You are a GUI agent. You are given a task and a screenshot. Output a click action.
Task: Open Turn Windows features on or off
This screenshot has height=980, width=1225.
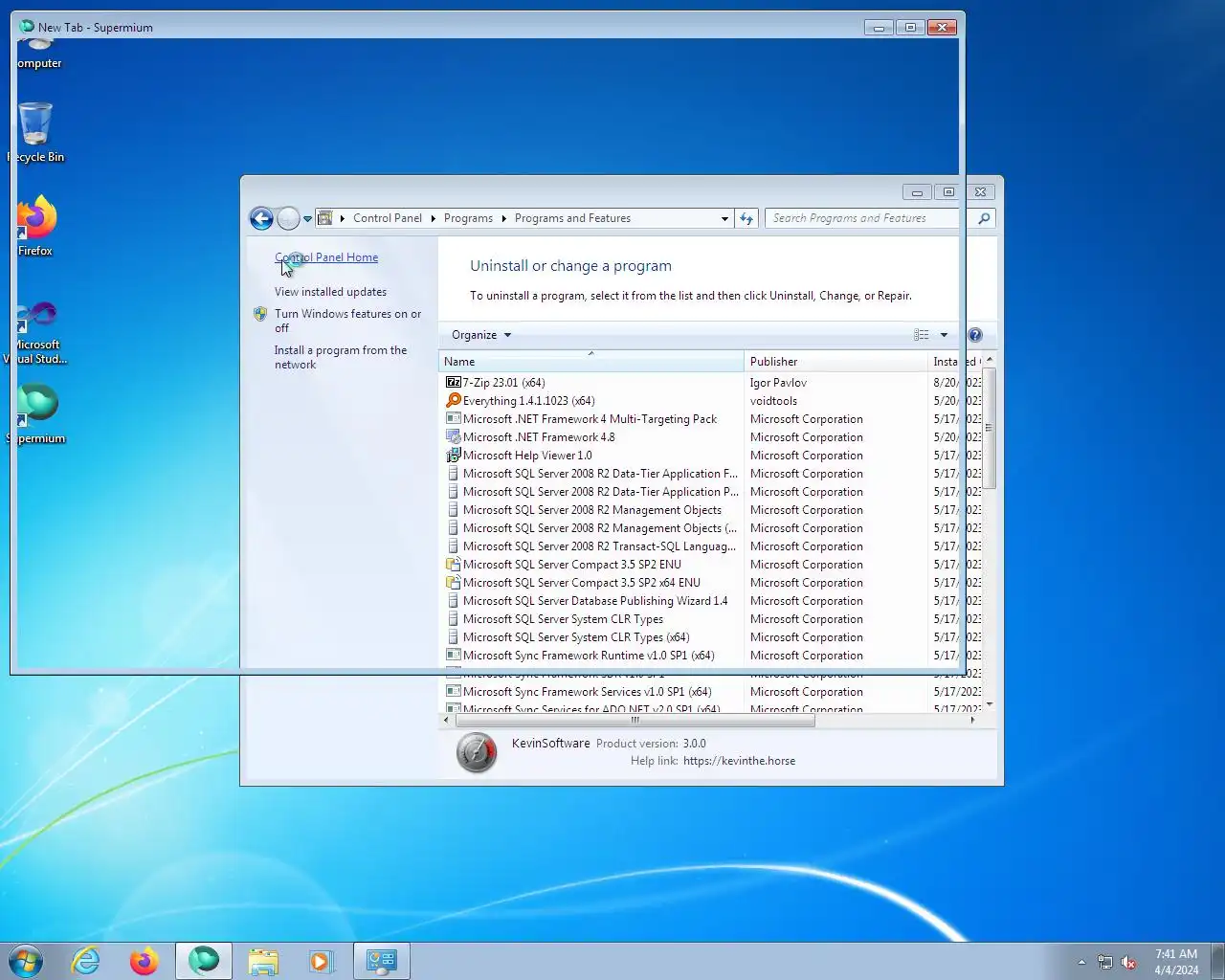click(x=347, y=321)
